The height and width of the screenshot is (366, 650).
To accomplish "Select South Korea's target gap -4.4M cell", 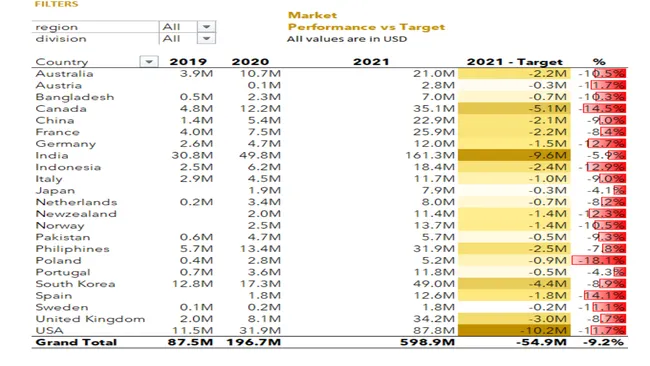I will [514, 284].
